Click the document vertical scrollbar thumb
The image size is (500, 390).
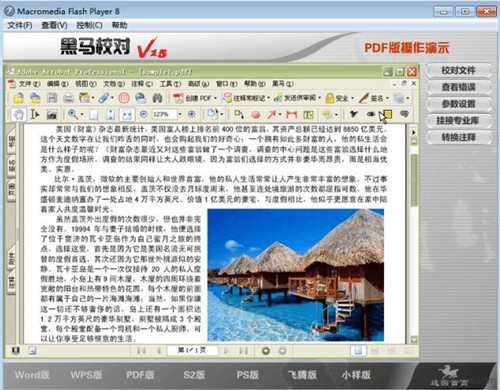pyautogui.click(x=414, y=179)
